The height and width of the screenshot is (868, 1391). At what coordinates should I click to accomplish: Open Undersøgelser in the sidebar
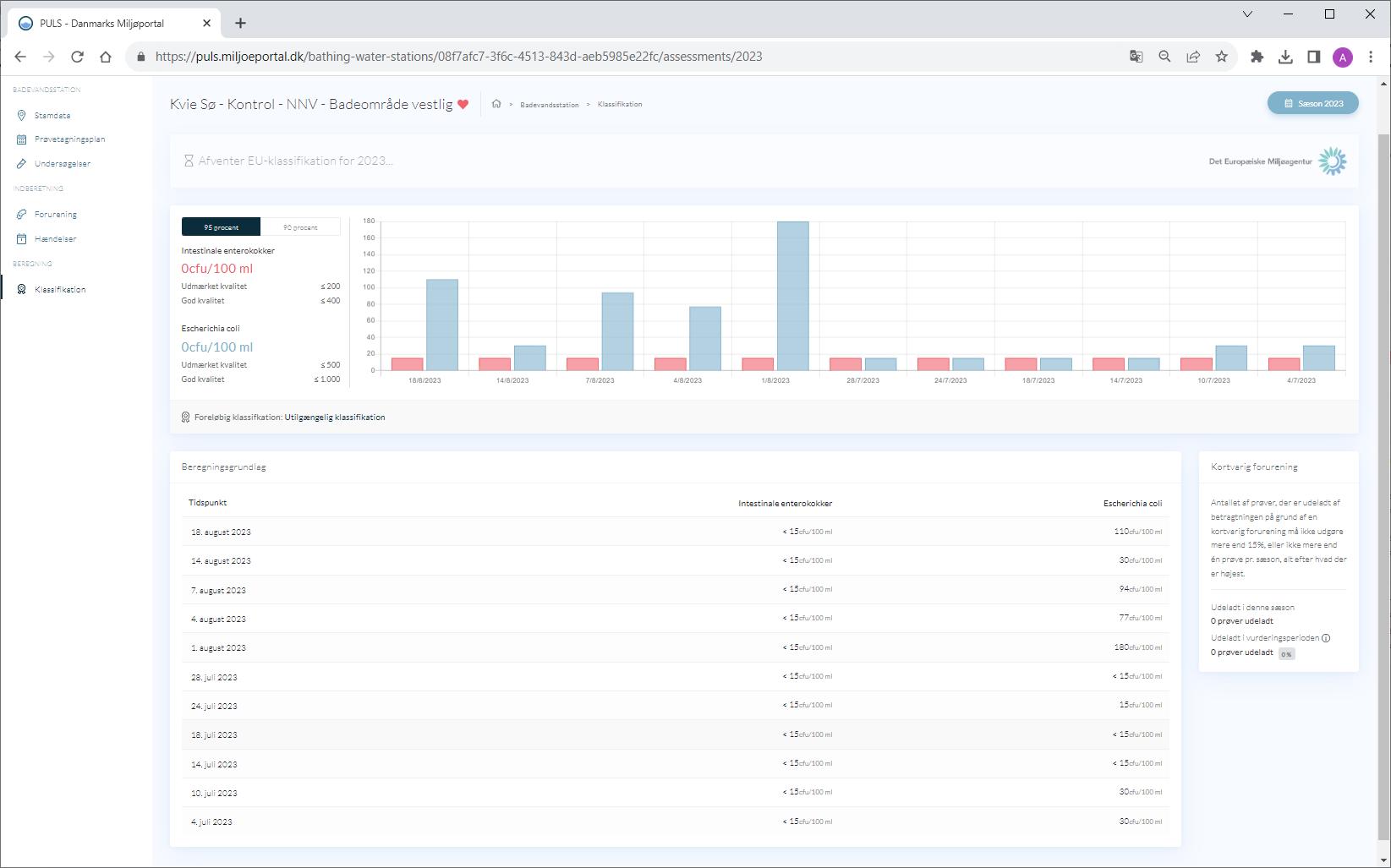click(63, 164)
